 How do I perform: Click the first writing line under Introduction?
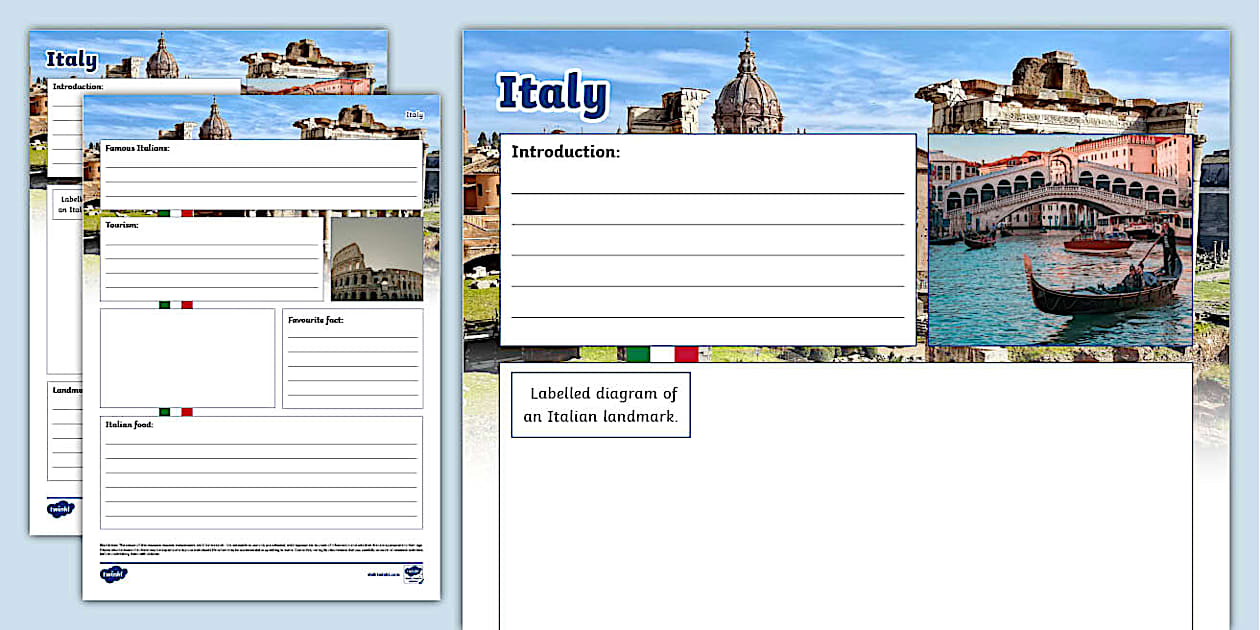707,192
